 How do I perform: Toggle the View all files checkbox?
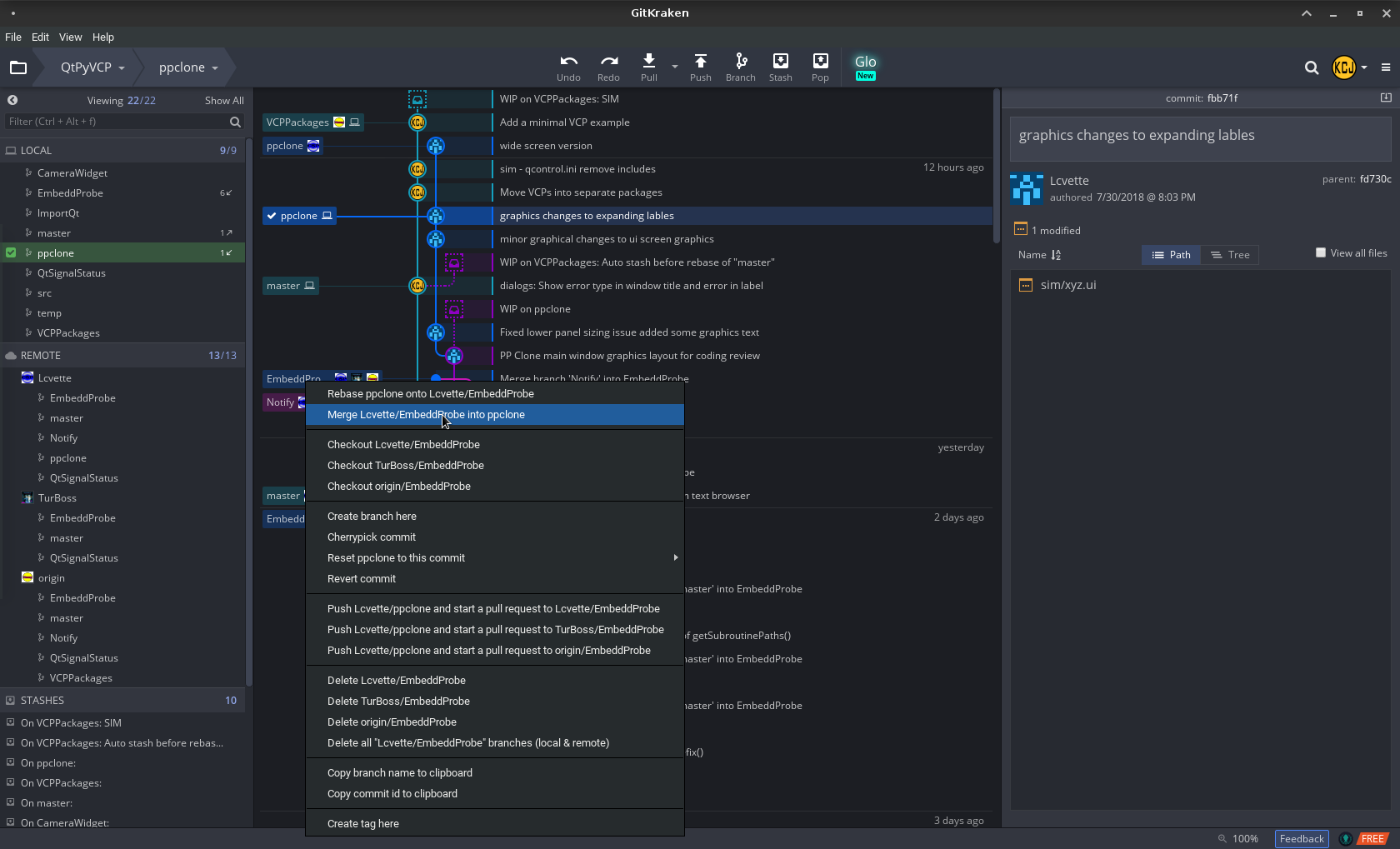point(1321,252)
